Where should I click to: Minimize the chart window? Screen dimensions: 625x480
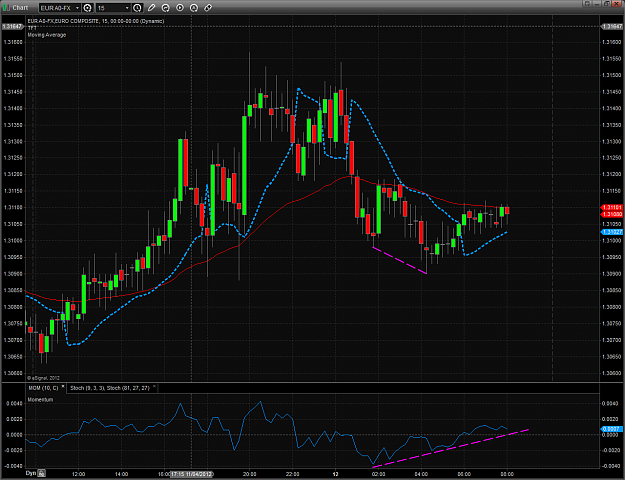click(x=597, y=4)
